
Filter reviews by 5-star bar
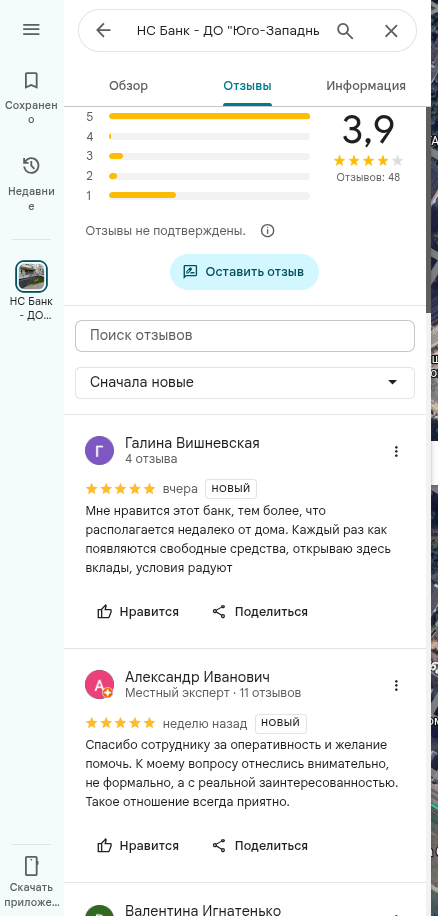209,116
